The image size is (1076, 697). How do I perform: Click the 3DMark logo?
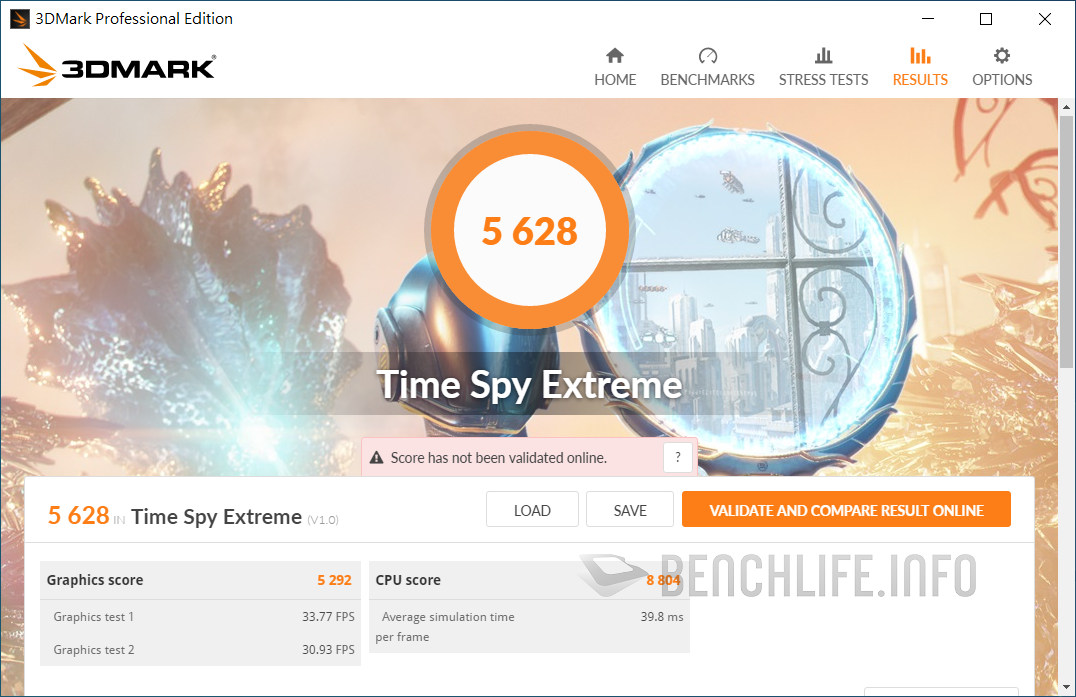[x=117, y=66]
